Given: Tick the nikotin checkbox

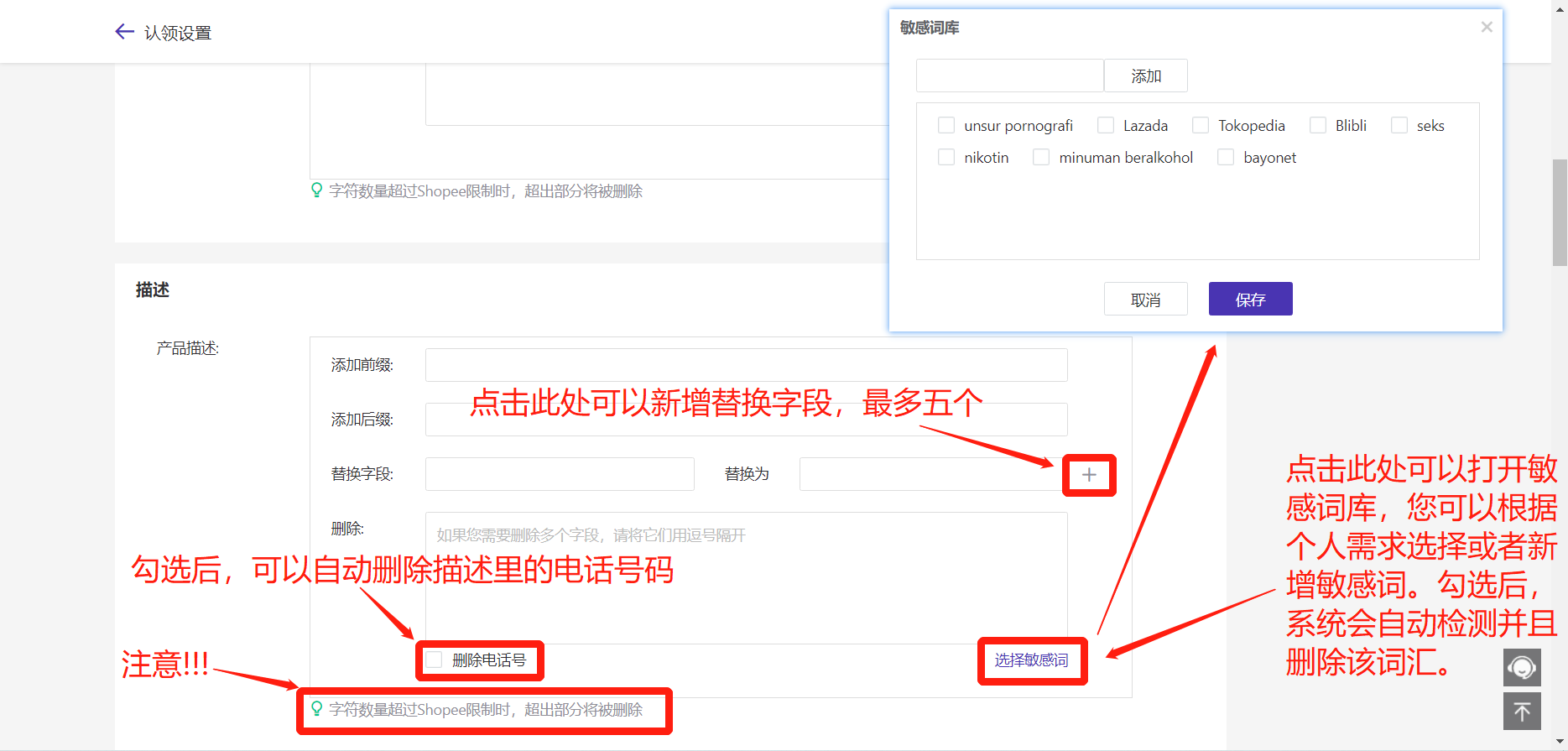Looking at the screenshot, I should click(946, 157).
